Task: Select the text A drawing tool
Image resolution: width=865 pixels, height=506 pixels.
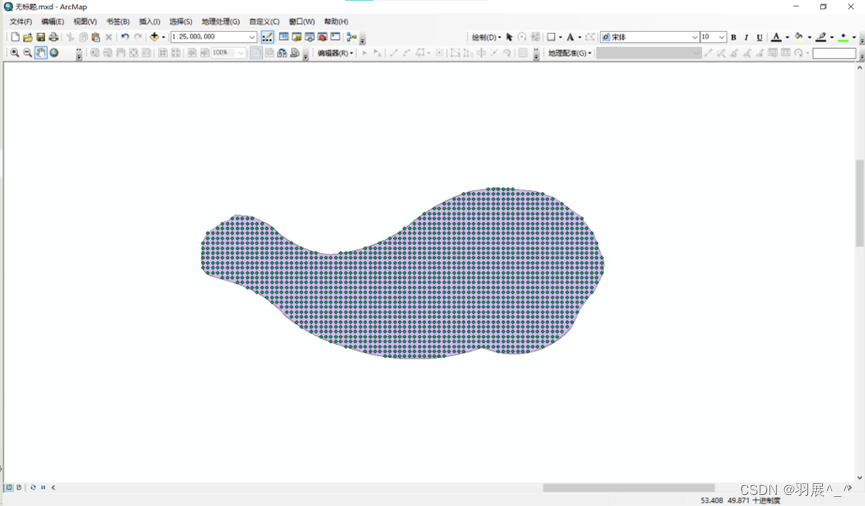Action: 570,37
